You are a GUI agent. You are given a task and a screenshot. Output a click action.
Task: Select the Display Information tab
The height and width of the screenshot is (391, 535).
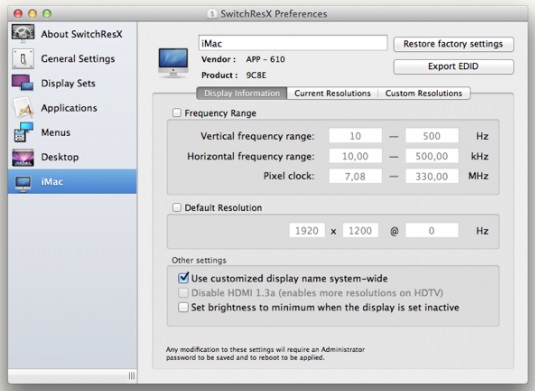pyautogui.click(x=242, y=93)
